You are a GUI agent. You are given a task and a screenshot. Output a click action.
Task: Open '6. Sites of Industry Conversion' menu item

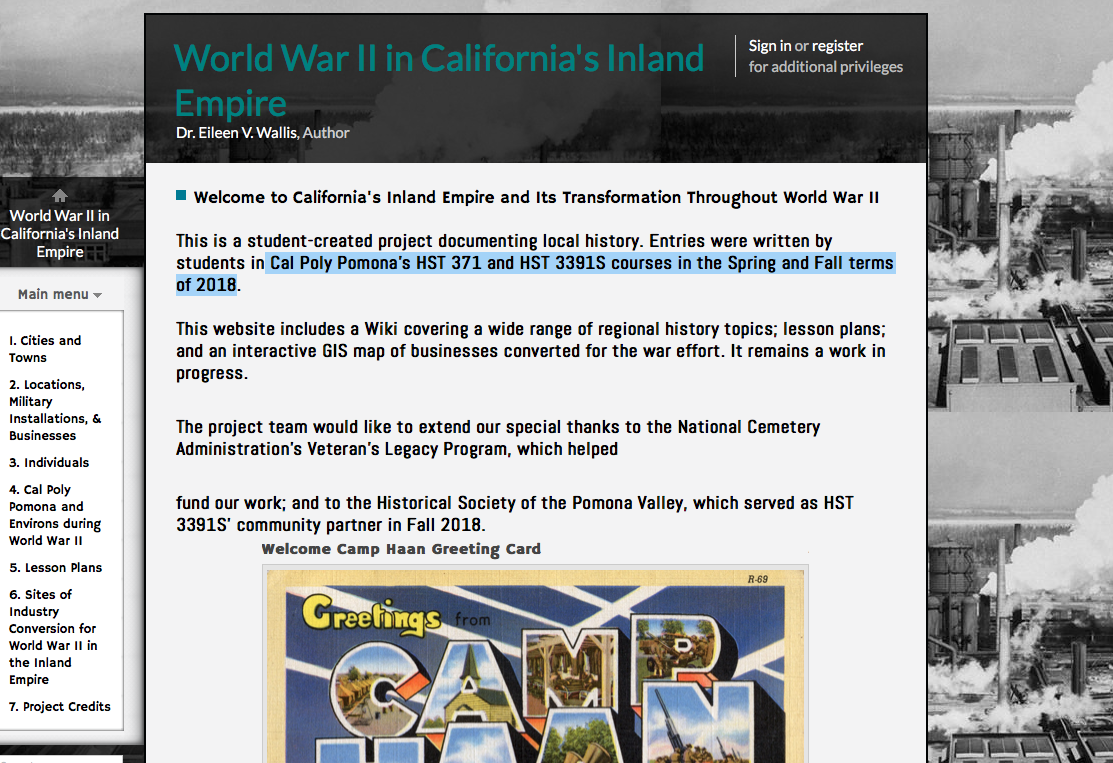(x=53, y=637)
